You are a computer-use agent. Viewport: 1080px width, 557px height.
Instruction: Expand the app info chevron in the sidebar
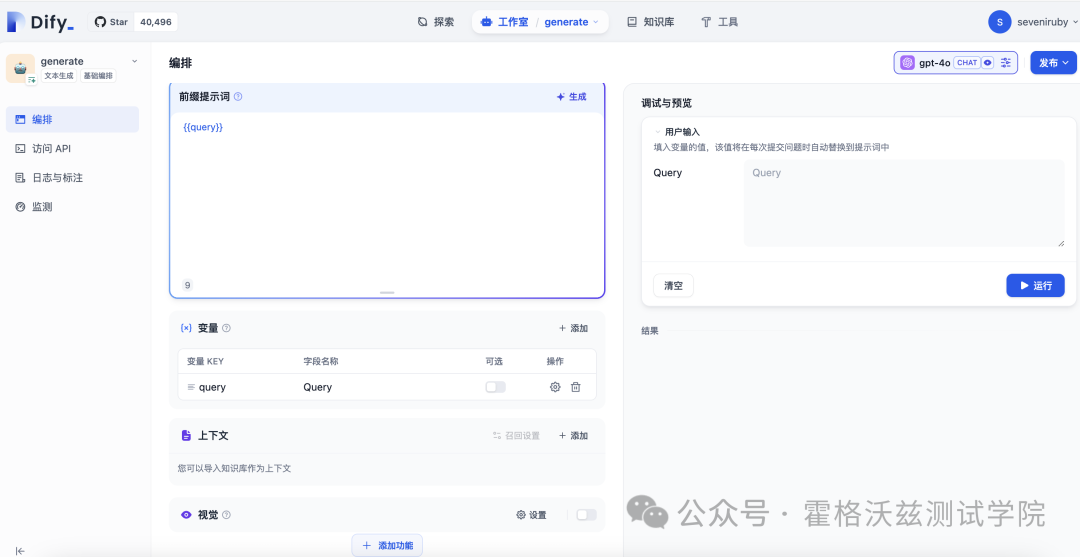point(134,61)
